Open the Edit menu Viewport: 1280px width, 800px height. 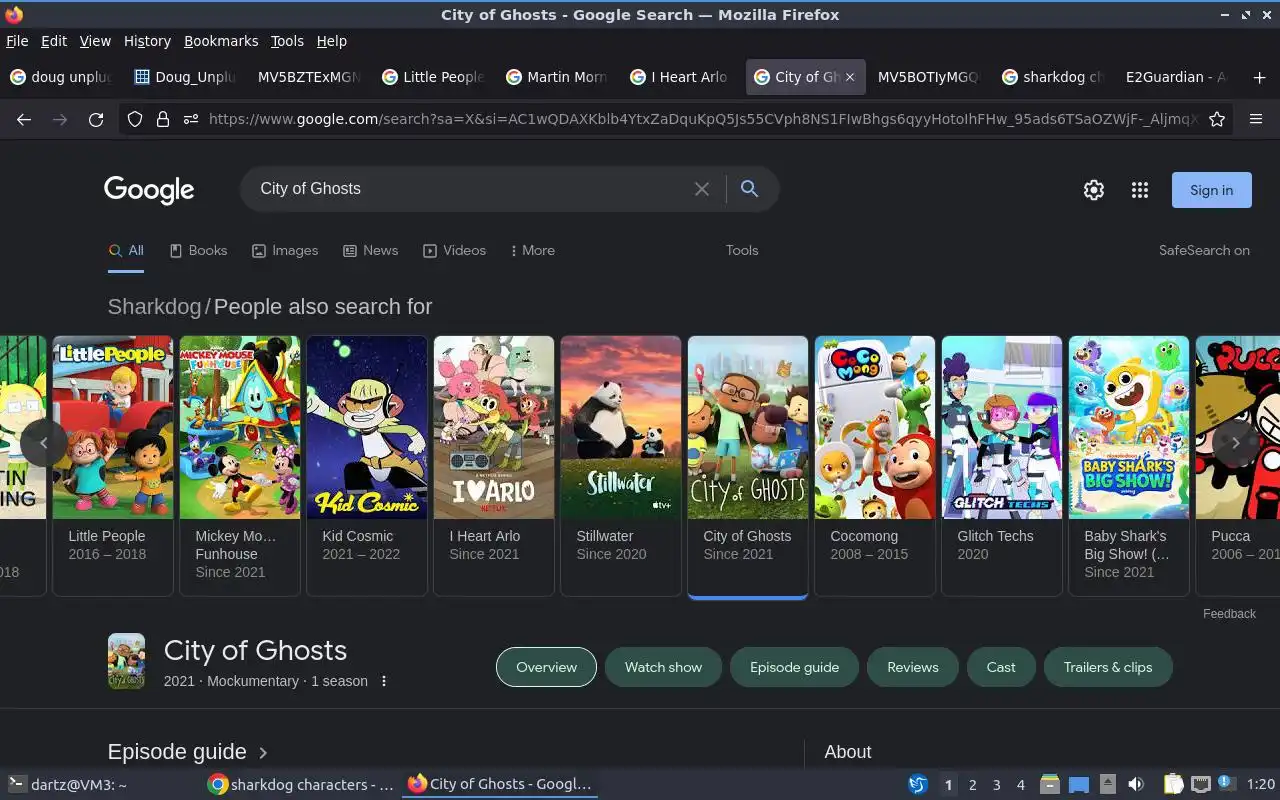(54, 41)
